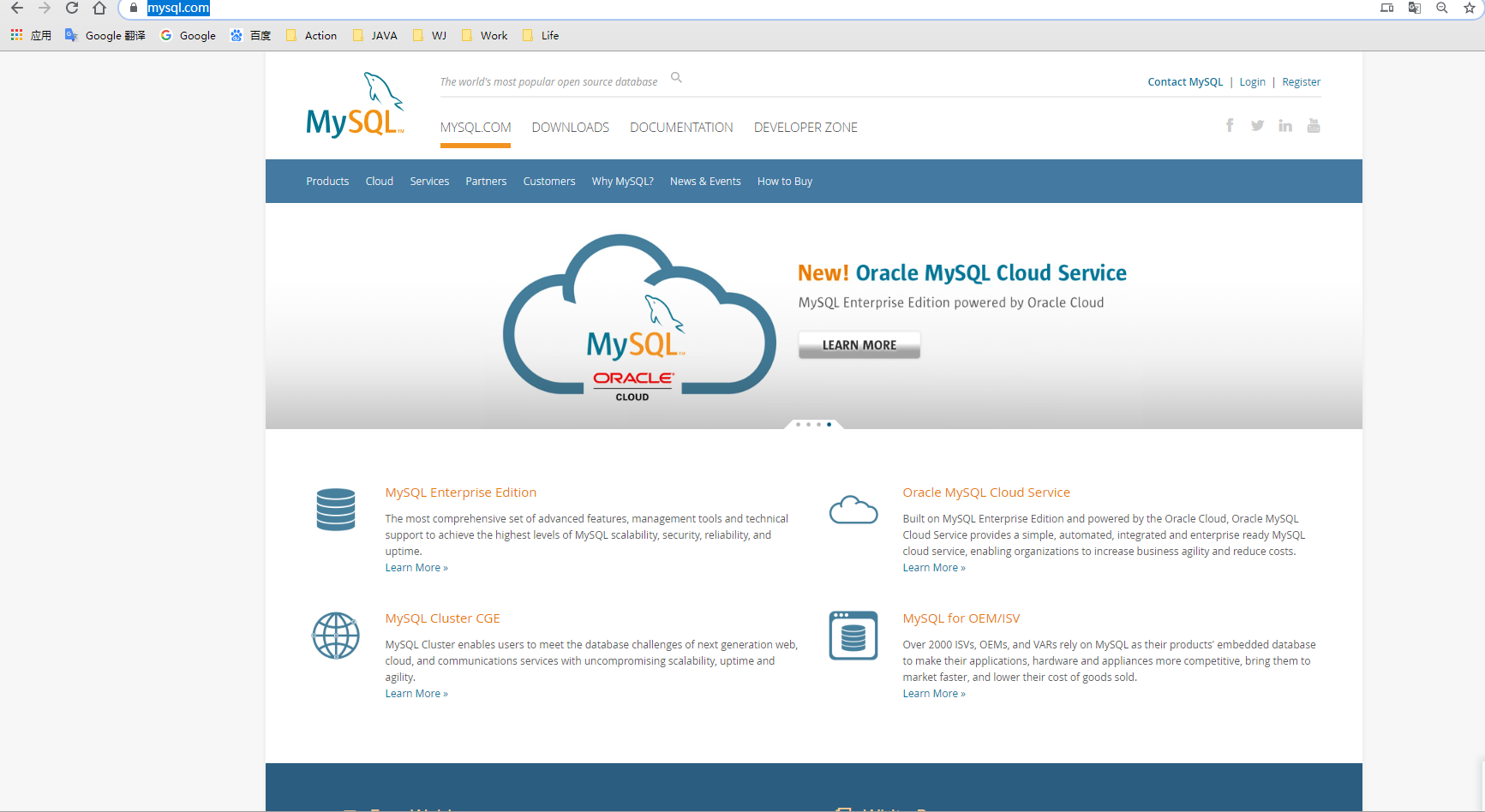Reload the page with the refresh icon
Viewport: 1485px width, 812px height.
pos(72,8)
